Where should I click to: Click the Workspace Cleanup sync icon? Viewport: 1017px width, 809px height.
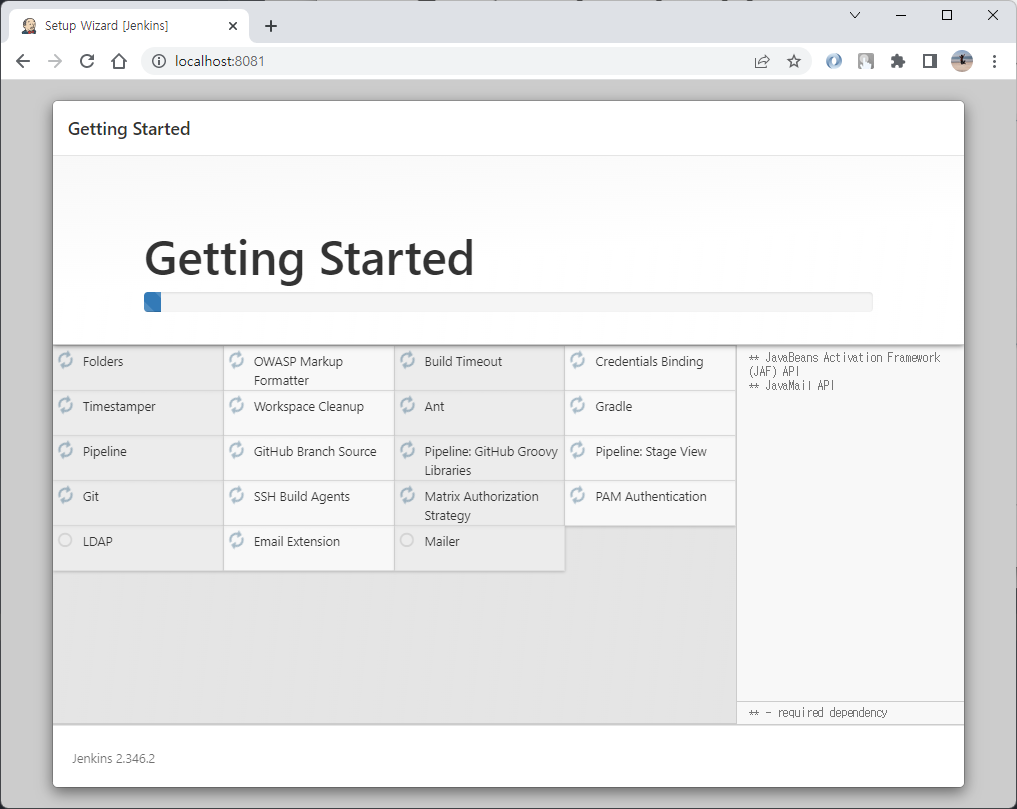tap(237, 405)
